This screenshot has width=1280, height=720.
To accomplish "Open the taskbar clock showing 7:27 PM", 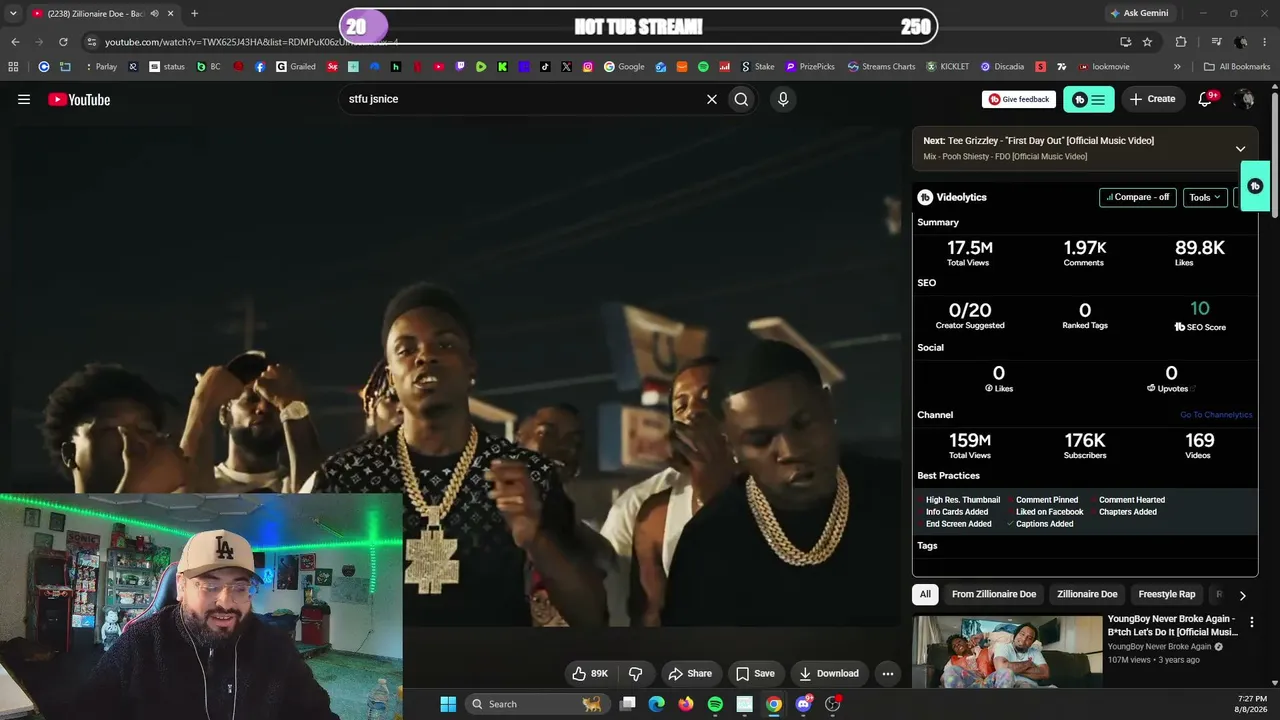I will point(1252,704).
